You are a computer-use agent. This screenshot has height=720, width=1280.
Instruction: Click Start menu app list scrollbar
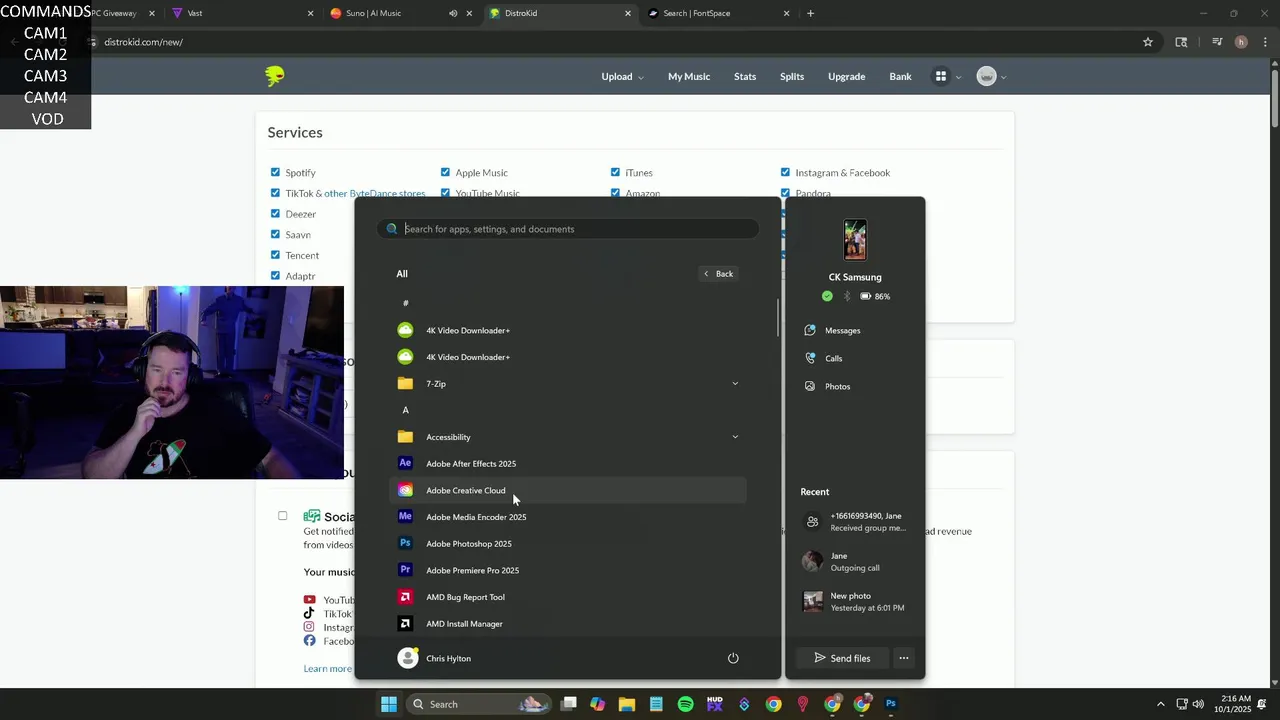tap(777, 317)
